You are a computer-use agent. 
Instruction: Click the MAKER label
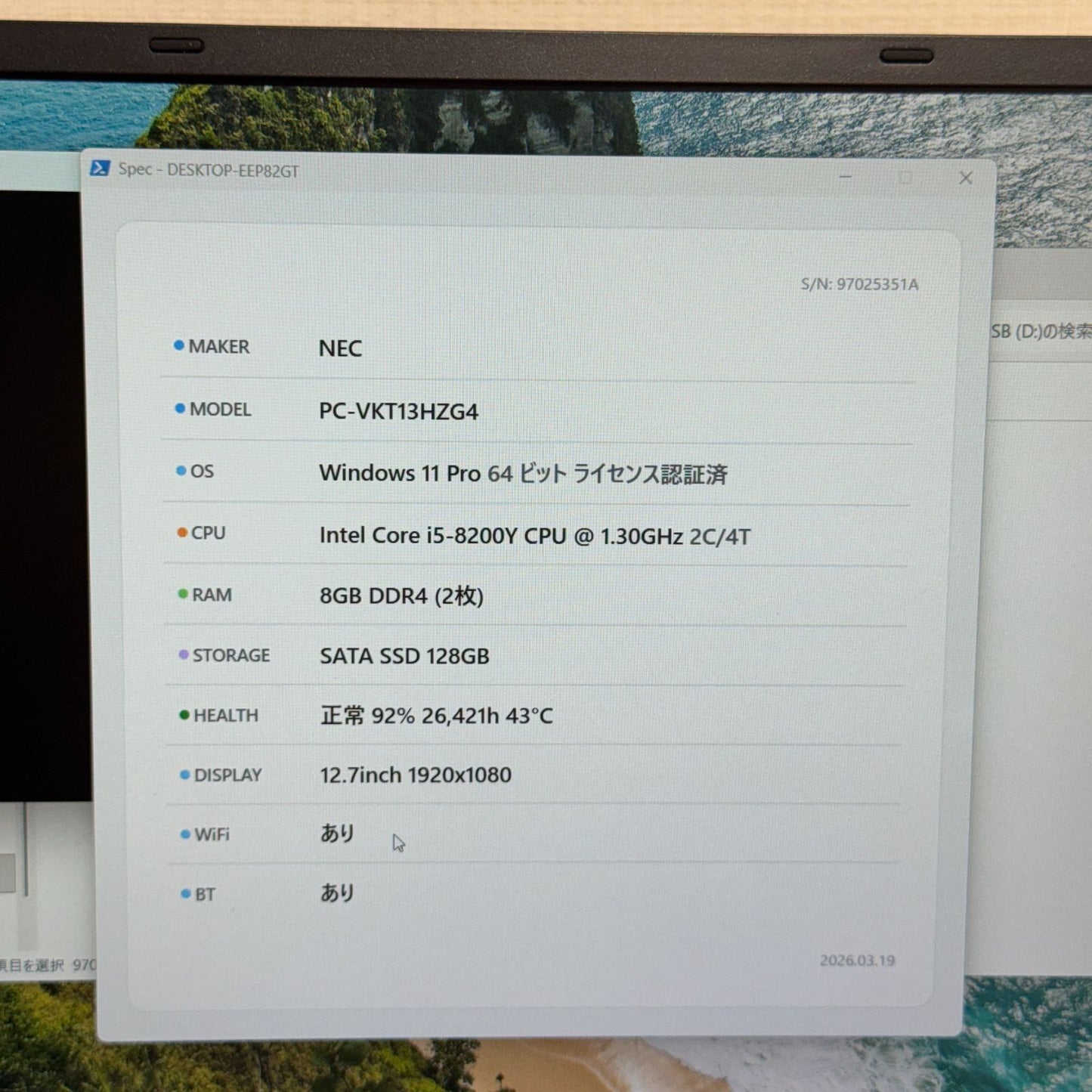tap(218, 346)
